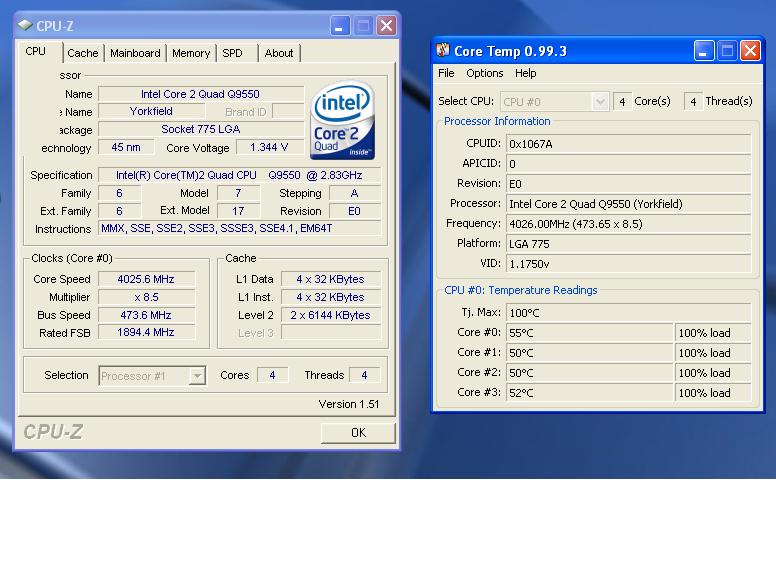Close the CPU-Z window

(x=386, y=26)
